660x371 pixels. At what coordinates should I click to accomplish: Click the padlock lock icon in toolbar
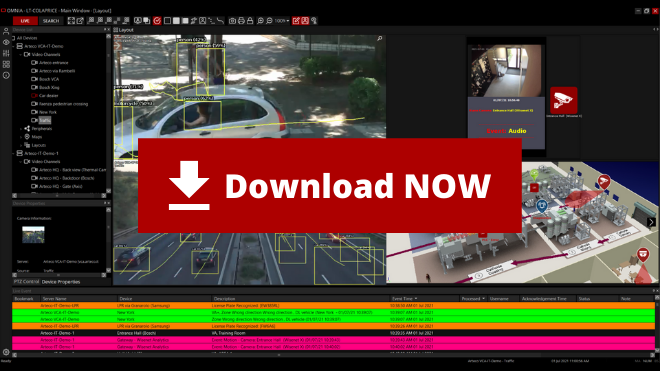(250, 21)
